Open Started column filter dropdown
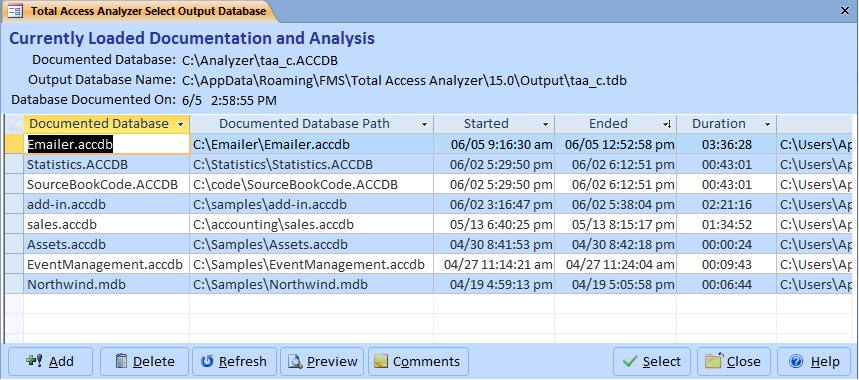Image resolution: width=859 pixels, height=380 pixels. [545, 125]
